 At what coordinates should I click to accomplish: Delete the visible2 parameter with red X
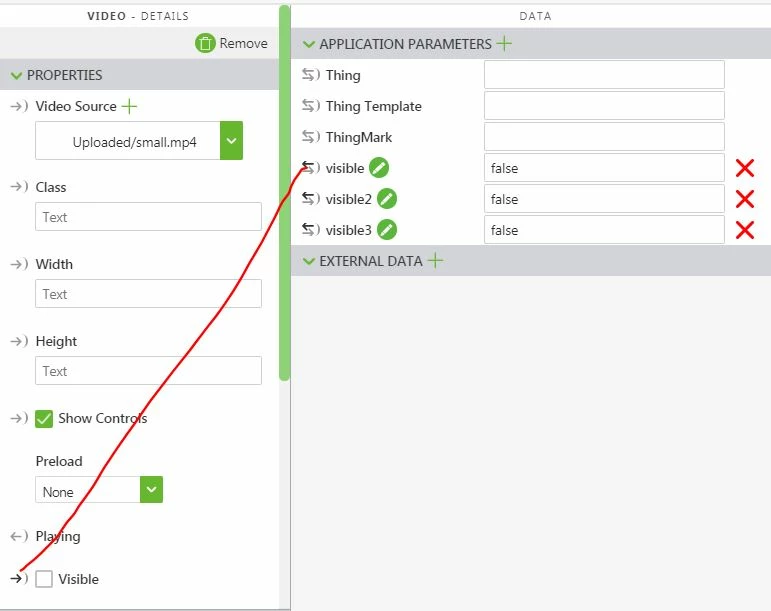[745, 199]
